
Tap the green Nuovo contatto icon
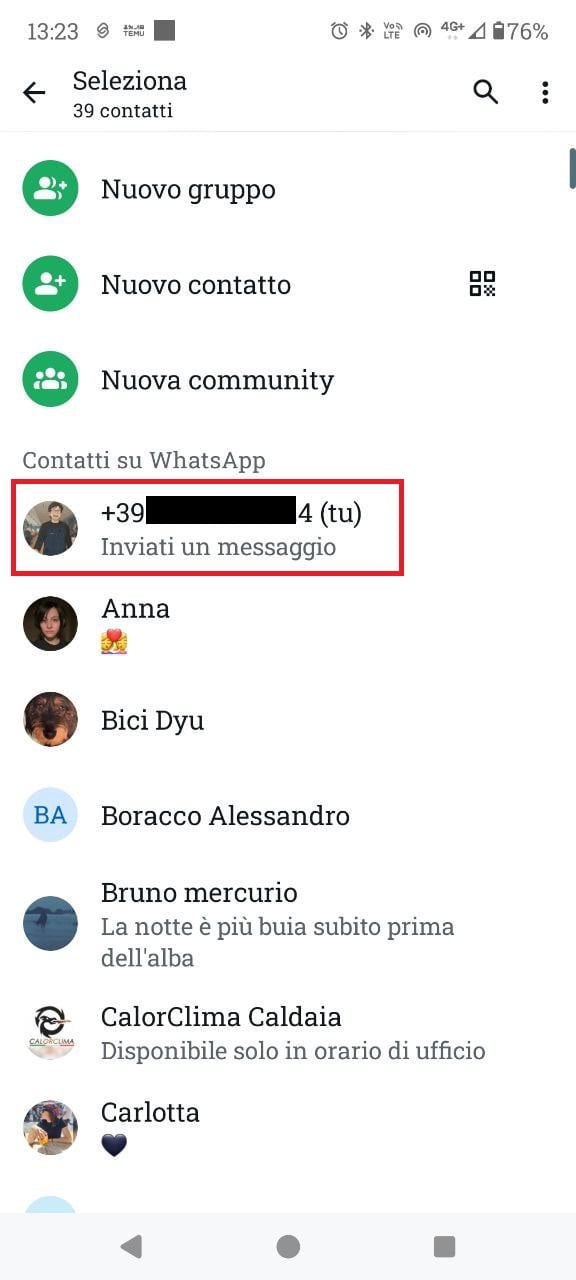tap(51, 284)
